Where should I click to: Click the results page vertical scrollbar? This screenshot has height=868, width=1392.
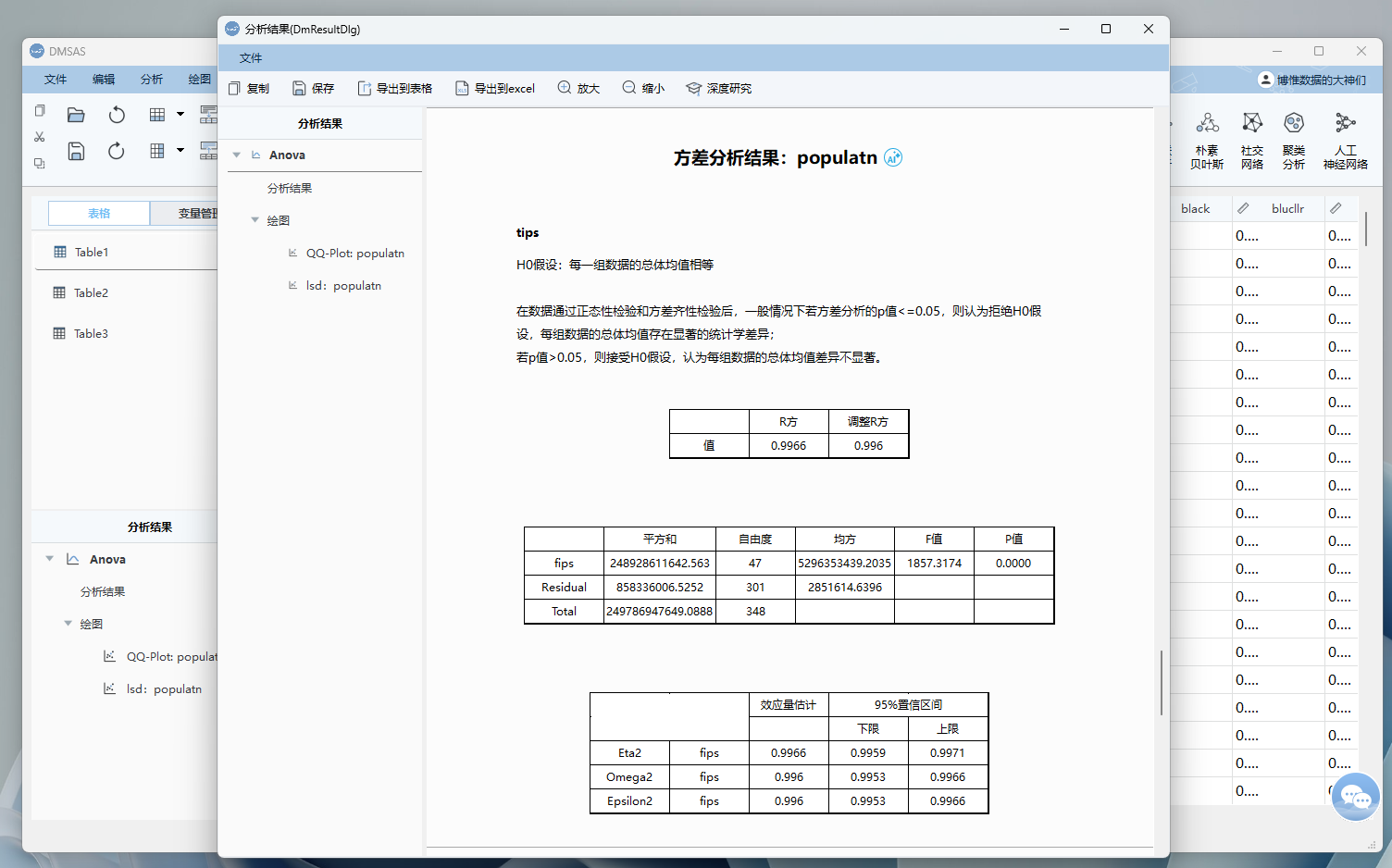[x=1162, y=682]
